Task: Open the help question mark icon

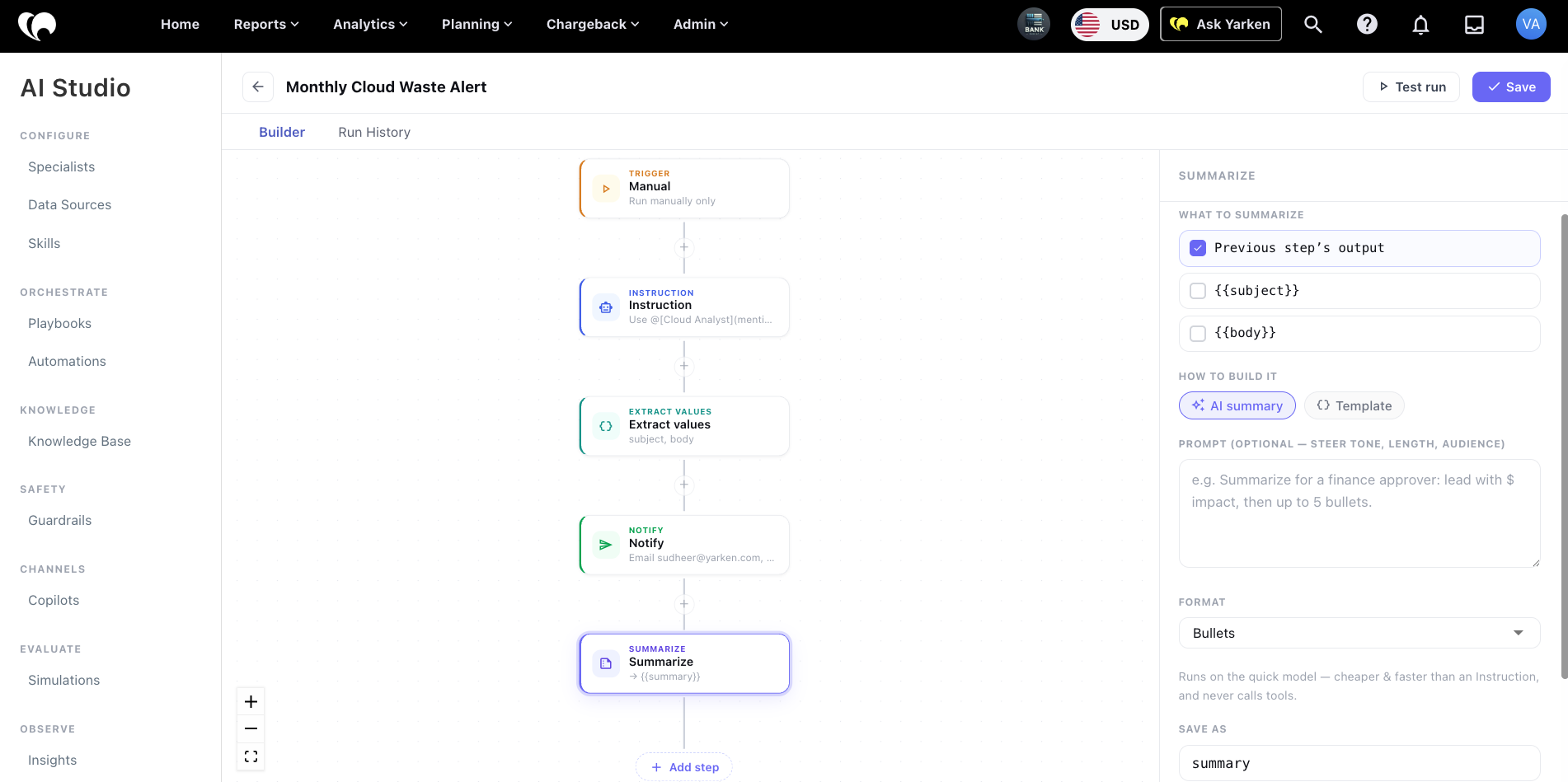Action: click(1367, 25)
